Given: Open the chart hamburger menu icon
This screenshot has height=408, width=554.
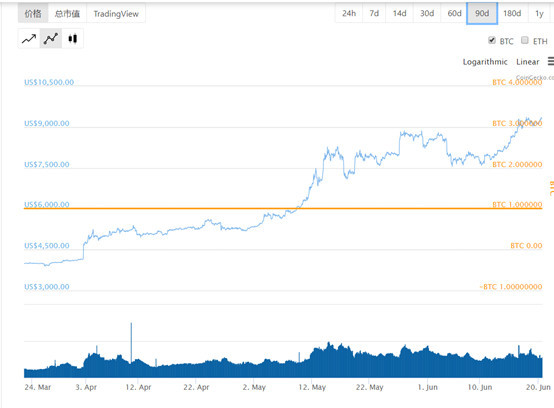Looking at the screenshot, I should coord(550,61).
